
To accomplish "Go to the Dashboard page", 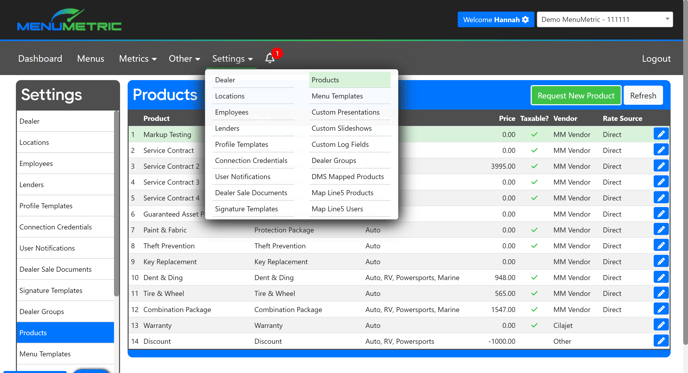I will click(40, 58).
